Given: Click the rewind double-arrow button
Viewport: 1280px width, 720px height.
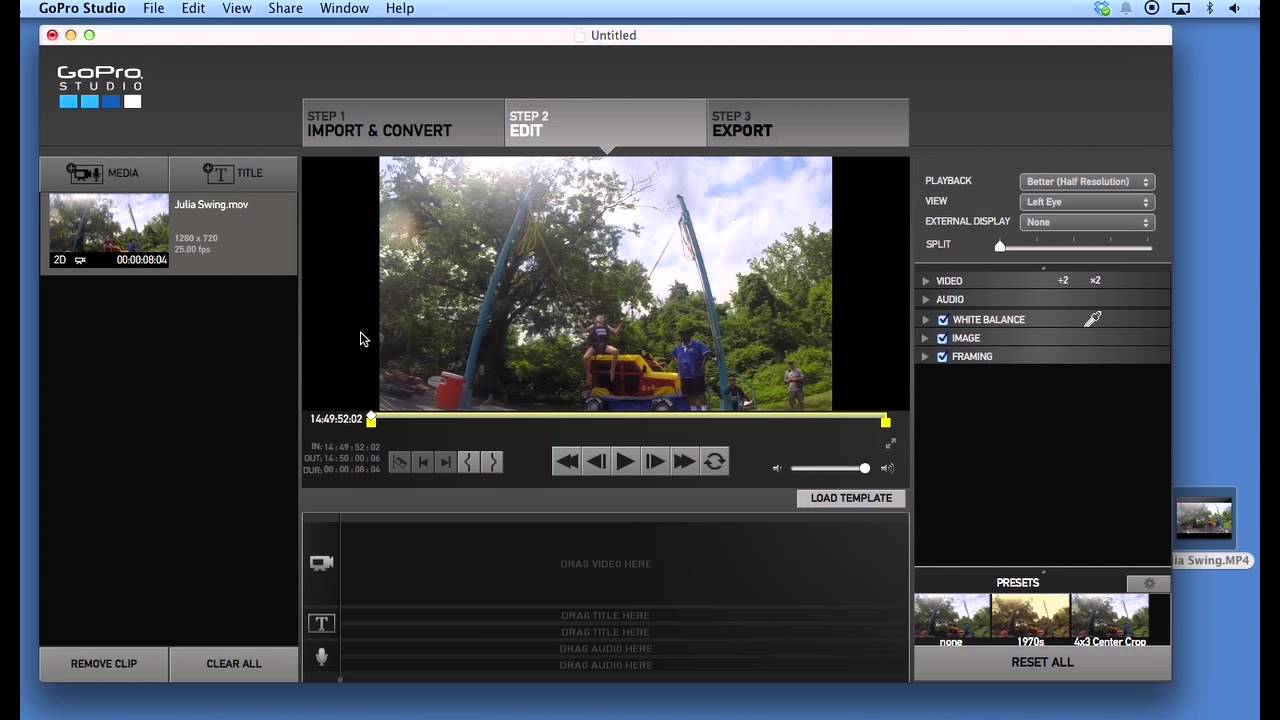Looking at the screenshot, I should click(566, 461).
